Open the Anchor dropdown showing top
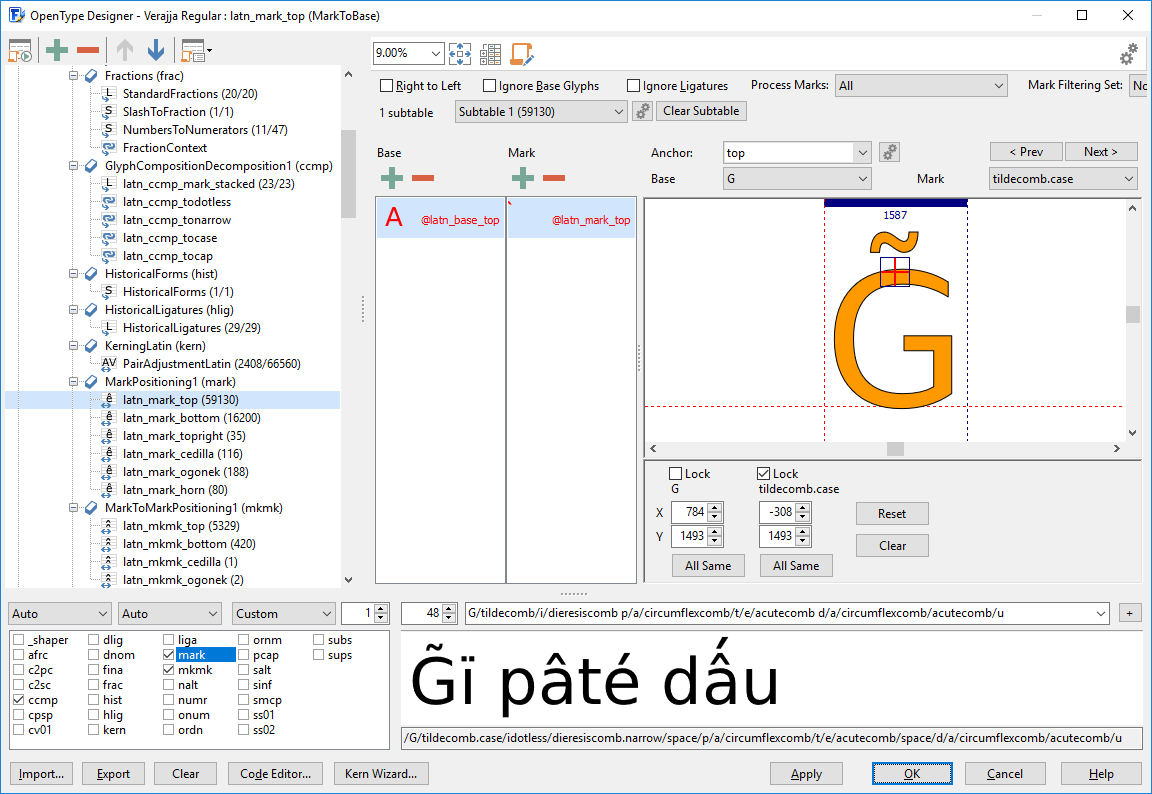 coord(863,153)
